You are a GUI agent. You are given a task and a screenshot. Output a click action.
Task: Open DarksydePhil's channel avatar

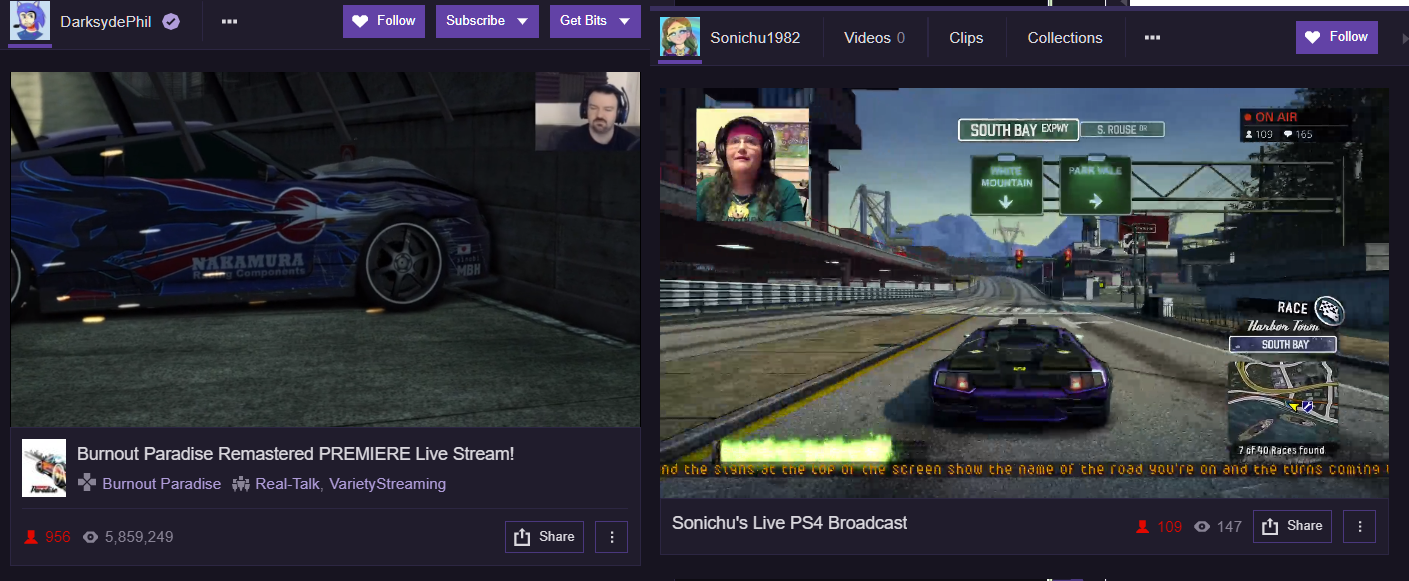coord(30,21)
